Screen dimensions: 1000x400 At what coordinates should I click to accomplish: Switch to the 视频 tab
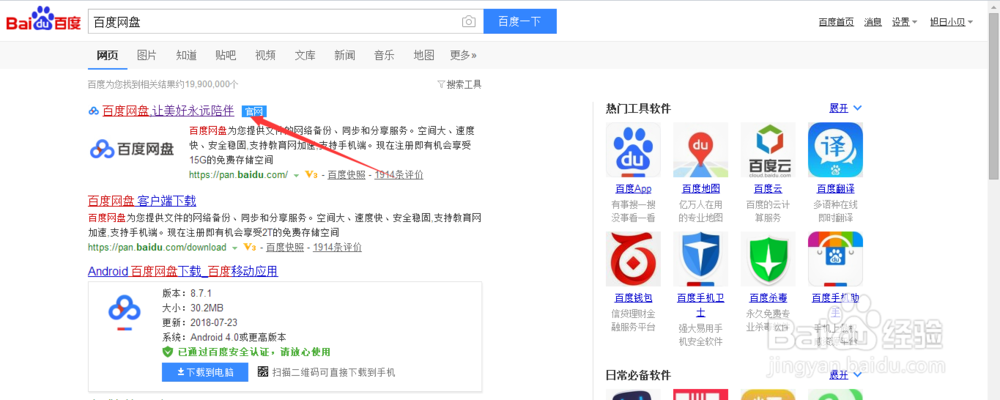pyautogui.click(x=265, y=55)
